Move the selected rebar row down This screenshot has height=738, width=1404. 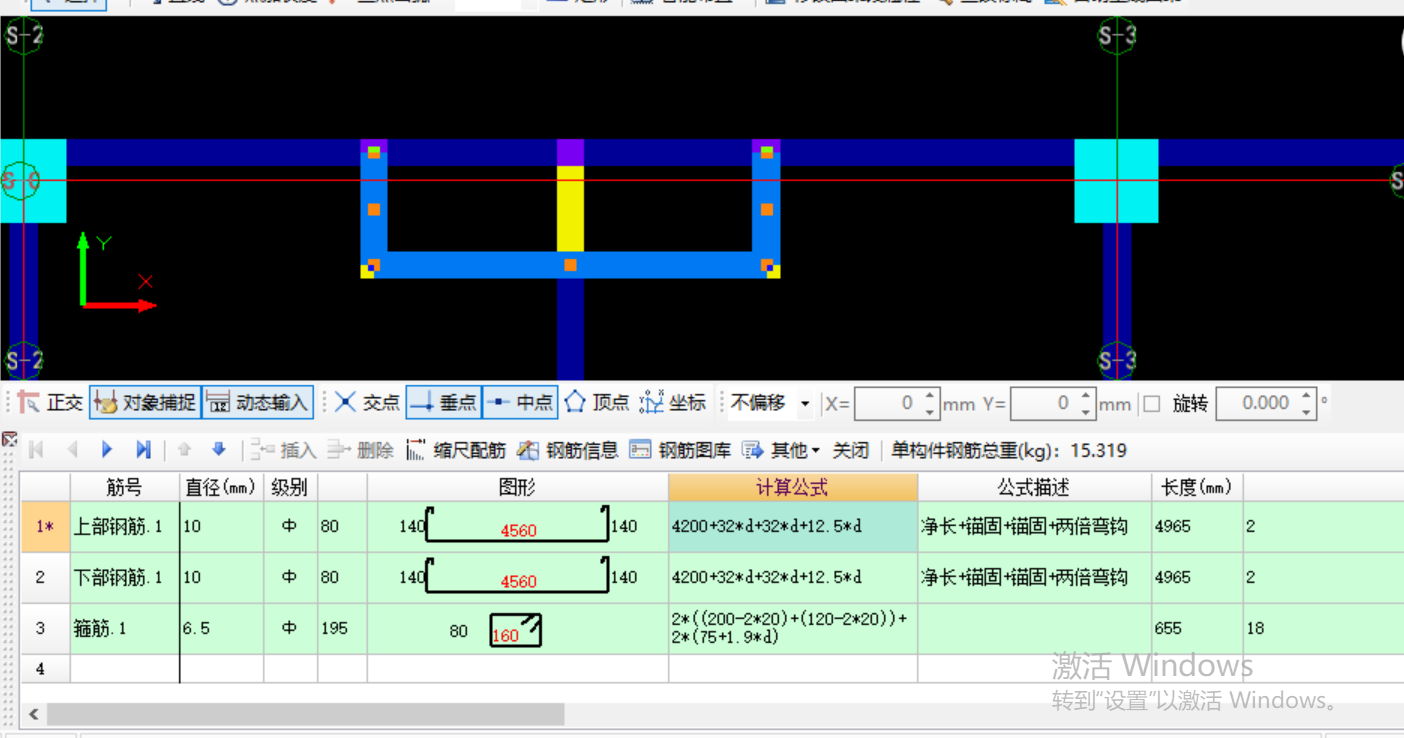coord(219,450)
